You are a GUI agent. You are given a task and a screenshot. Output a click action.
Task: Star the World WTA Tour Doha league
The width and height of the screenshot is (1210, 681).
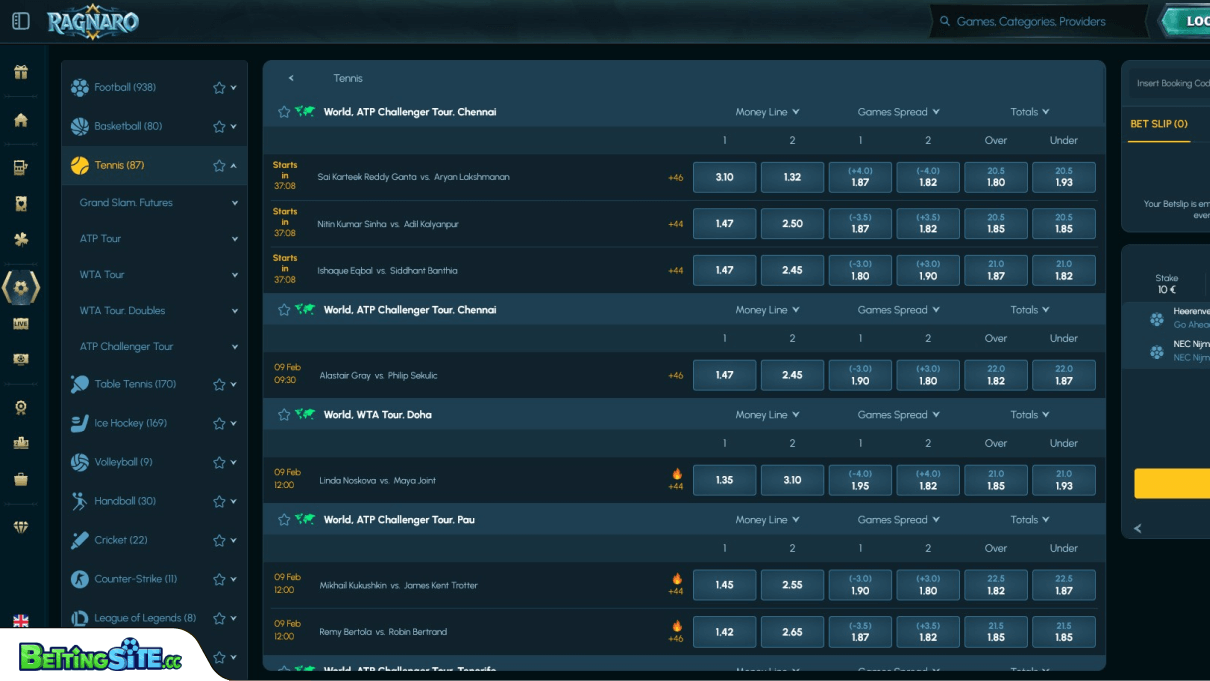(283, 414)
